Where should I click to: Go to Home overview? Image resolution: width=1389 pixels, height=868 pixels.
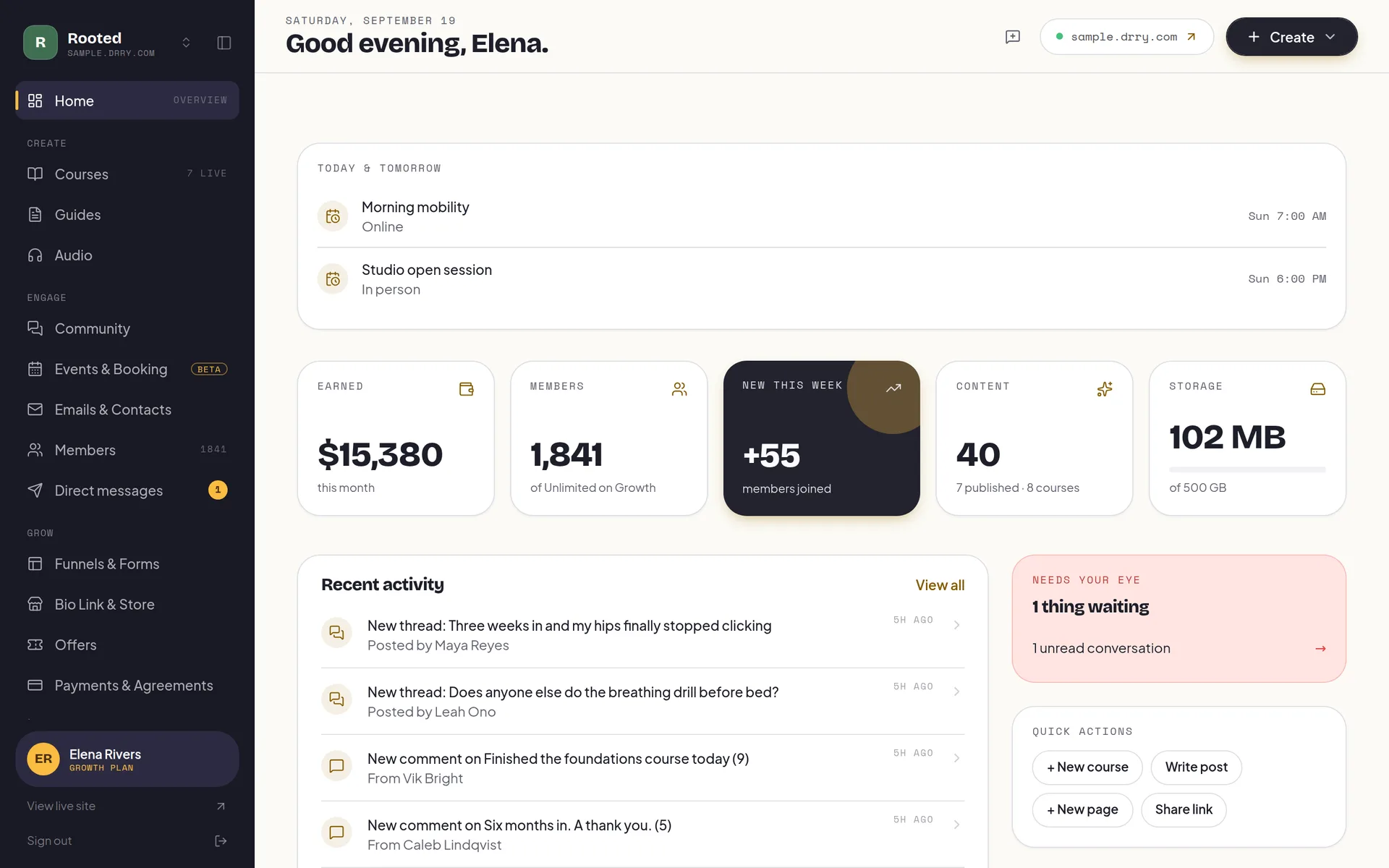click(x=127, y=101)
